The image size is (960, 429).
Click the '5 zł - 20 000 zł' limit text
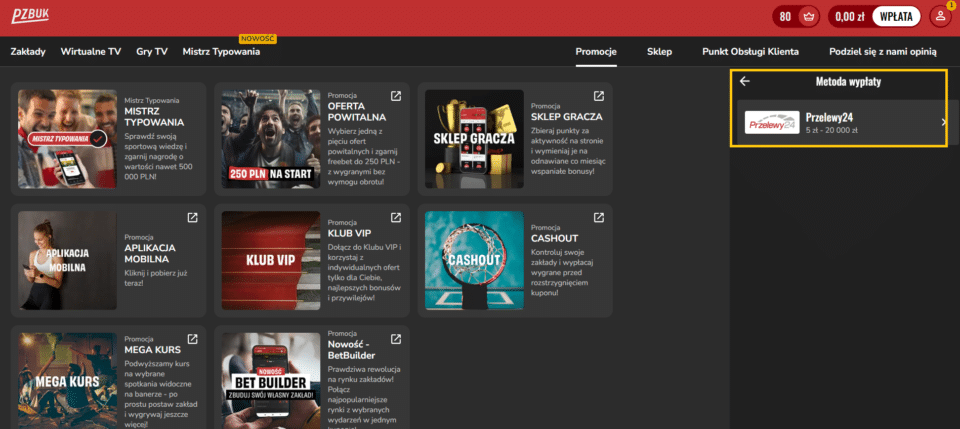coord(832,130)
